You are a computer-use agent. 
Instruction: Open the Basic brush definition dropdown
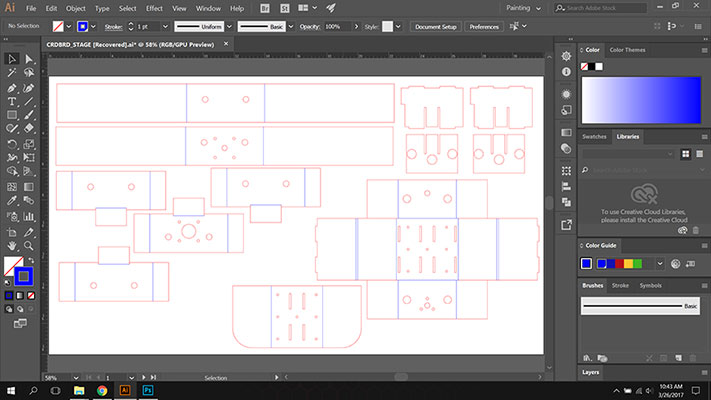click(x=291, y=27)
